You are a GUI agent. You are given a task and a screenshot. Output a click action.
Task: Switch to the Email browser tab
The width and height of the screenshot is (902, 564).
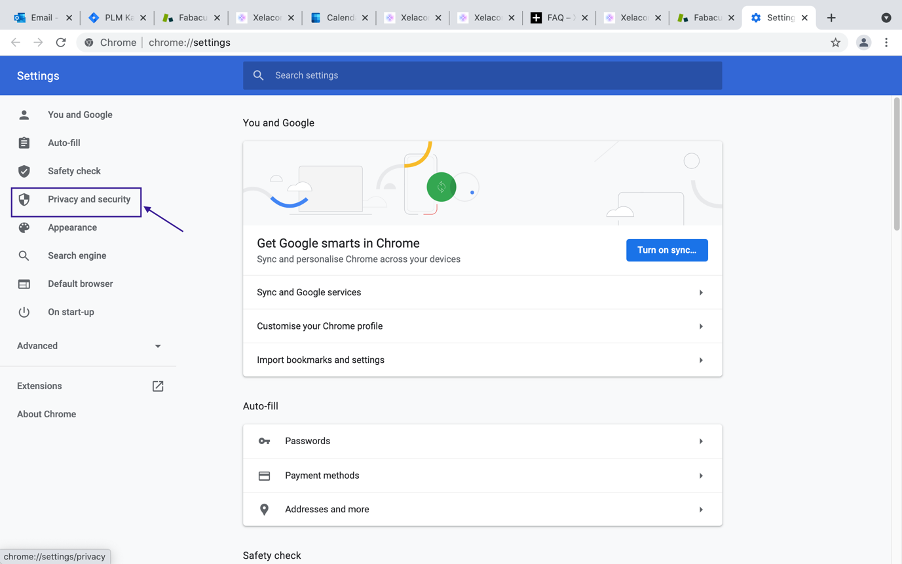tap(40, 18)
